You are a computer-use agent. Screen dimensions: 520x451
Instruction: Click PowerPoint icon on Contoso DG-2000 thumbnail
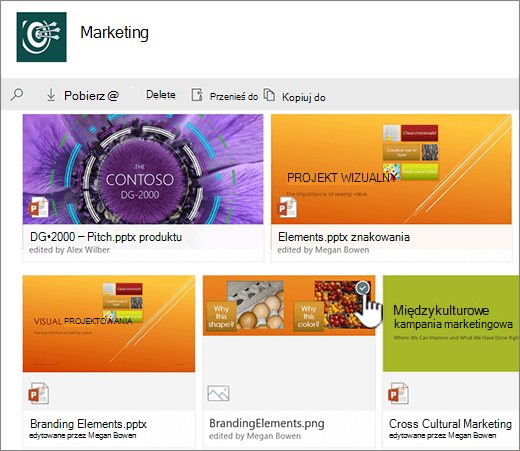click(38, 207)
